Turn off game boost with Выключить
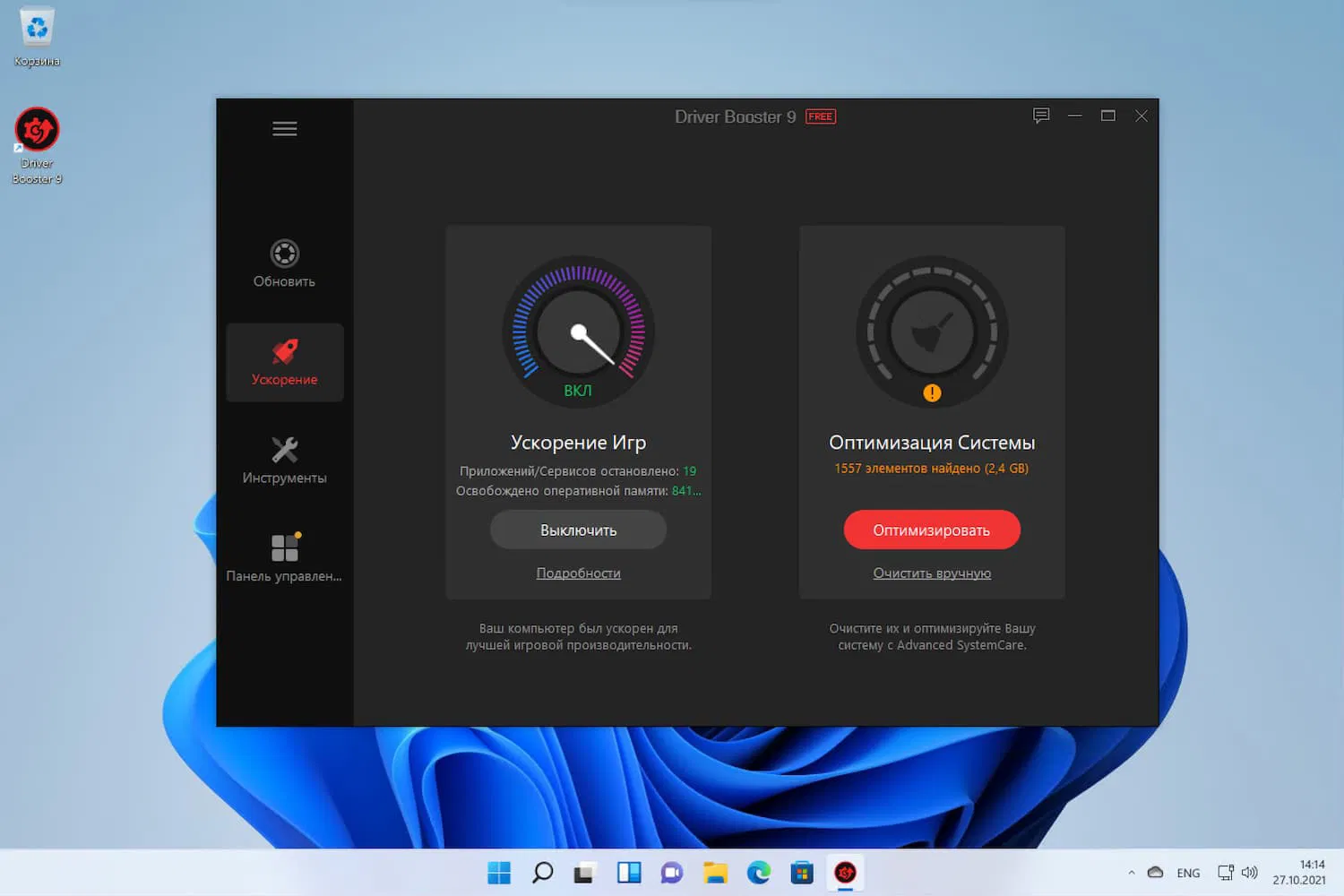This screenshot has width=1344, height=896. tap(578, 530)
